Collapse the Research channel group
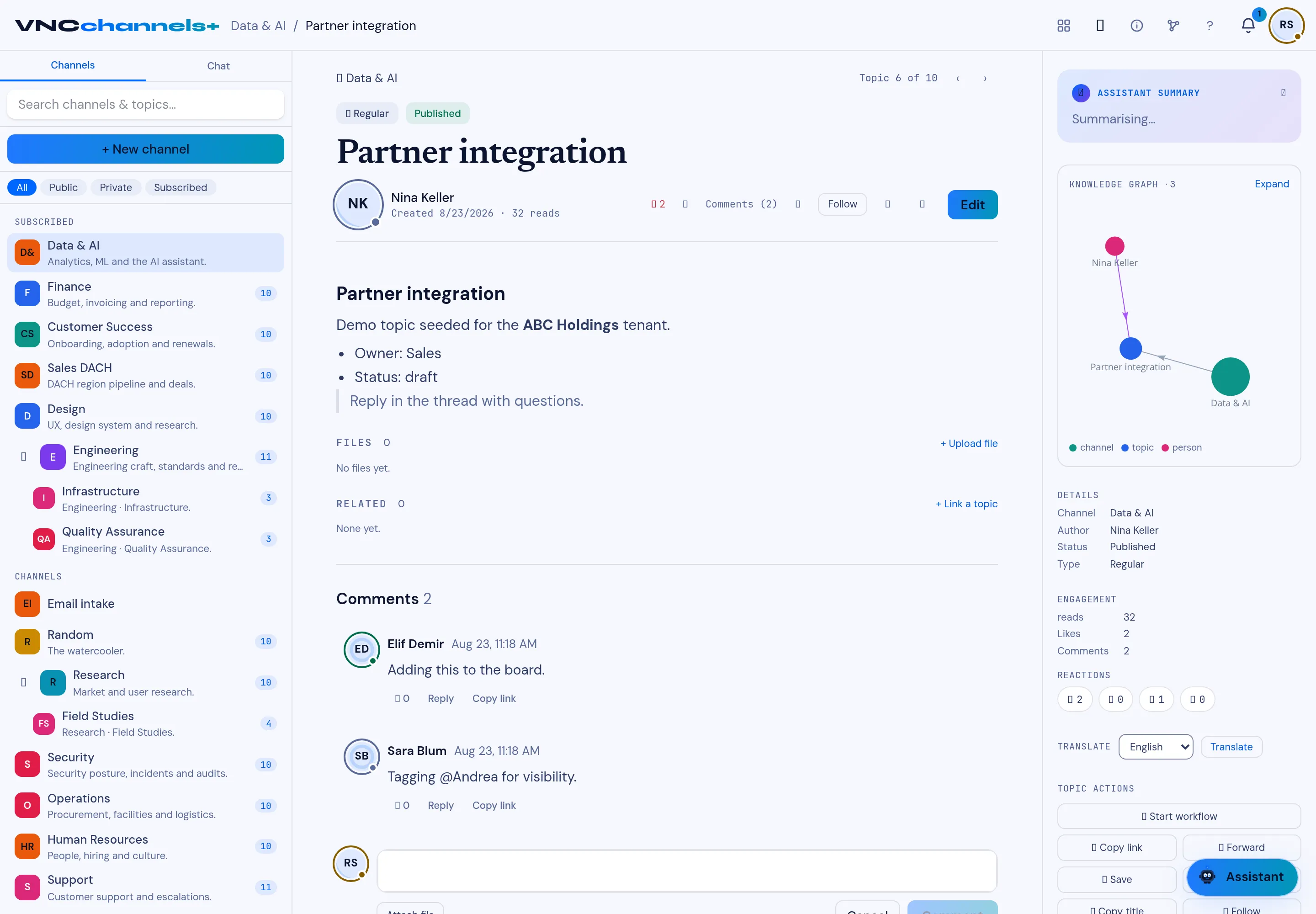This screenshot has height=914, width=1316. click(x=23, y=683)
